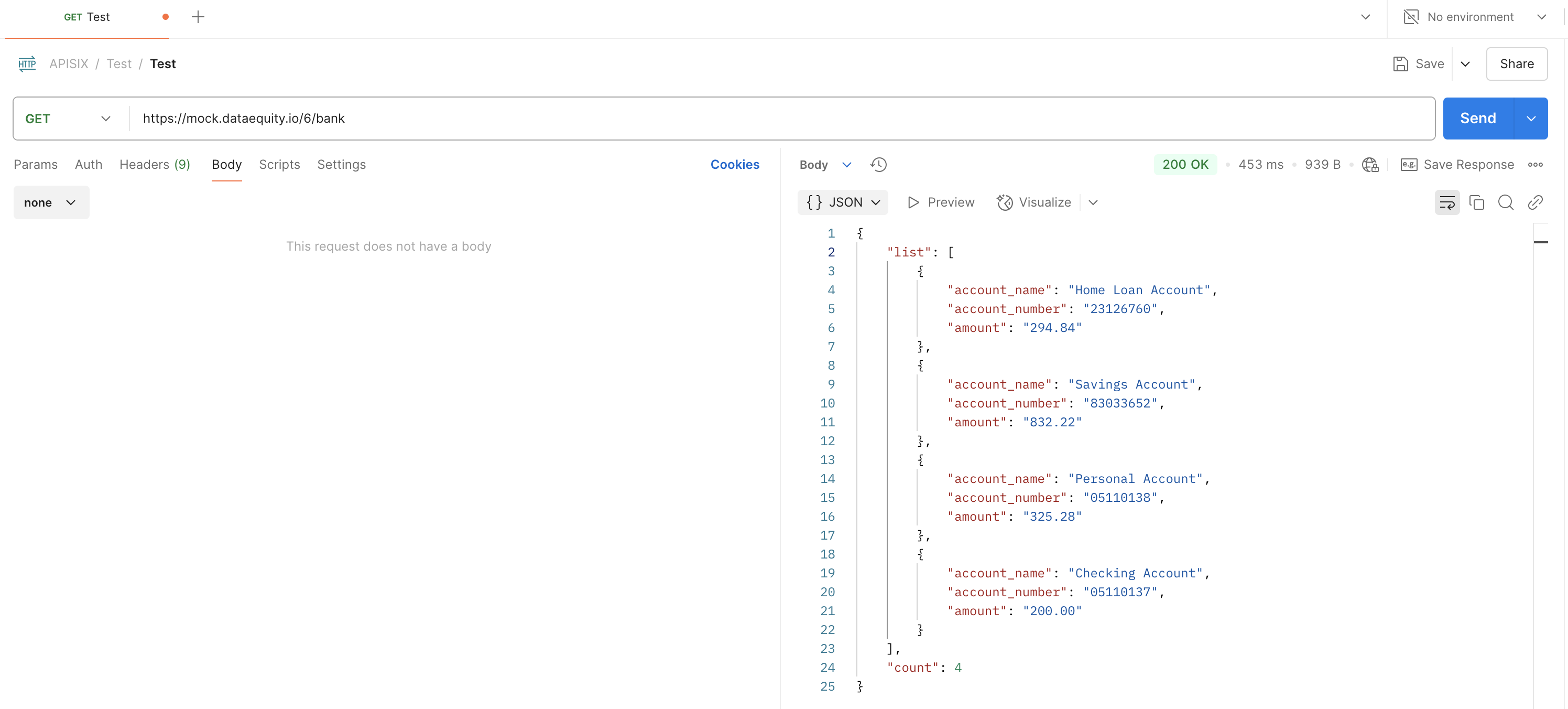Open the Cookies link
The height and width of the screenshot is (709, 1568).
pyautogui.click(x=734, y=165)
